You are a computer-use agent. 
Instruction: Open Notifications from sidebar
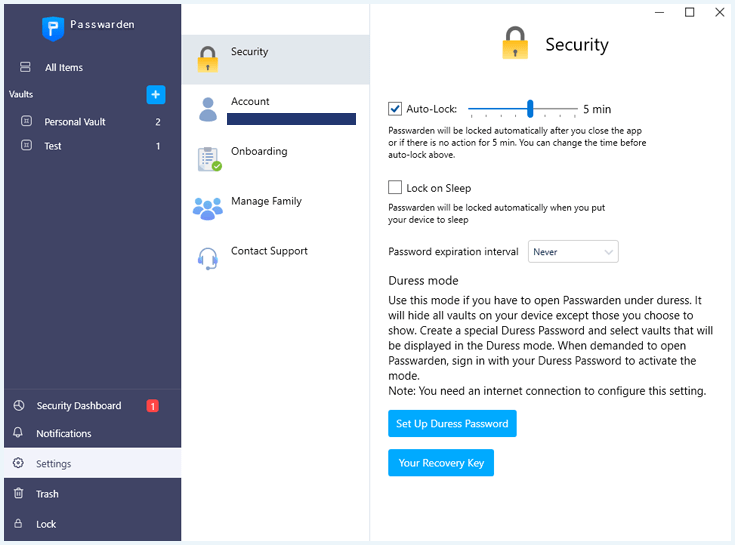(x=92, y=433)
